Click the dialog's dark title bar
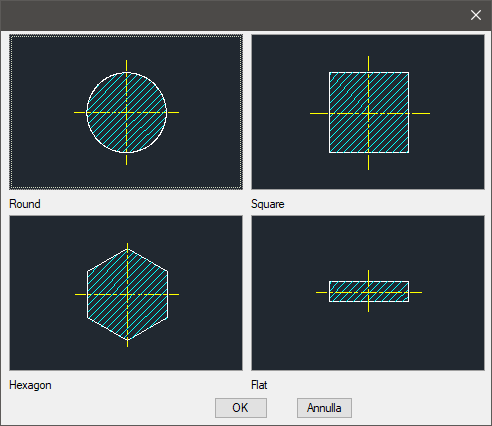Image resolution: width=492 pixels, height=426 pixels. pyautogui.click(x=233, y=15)
